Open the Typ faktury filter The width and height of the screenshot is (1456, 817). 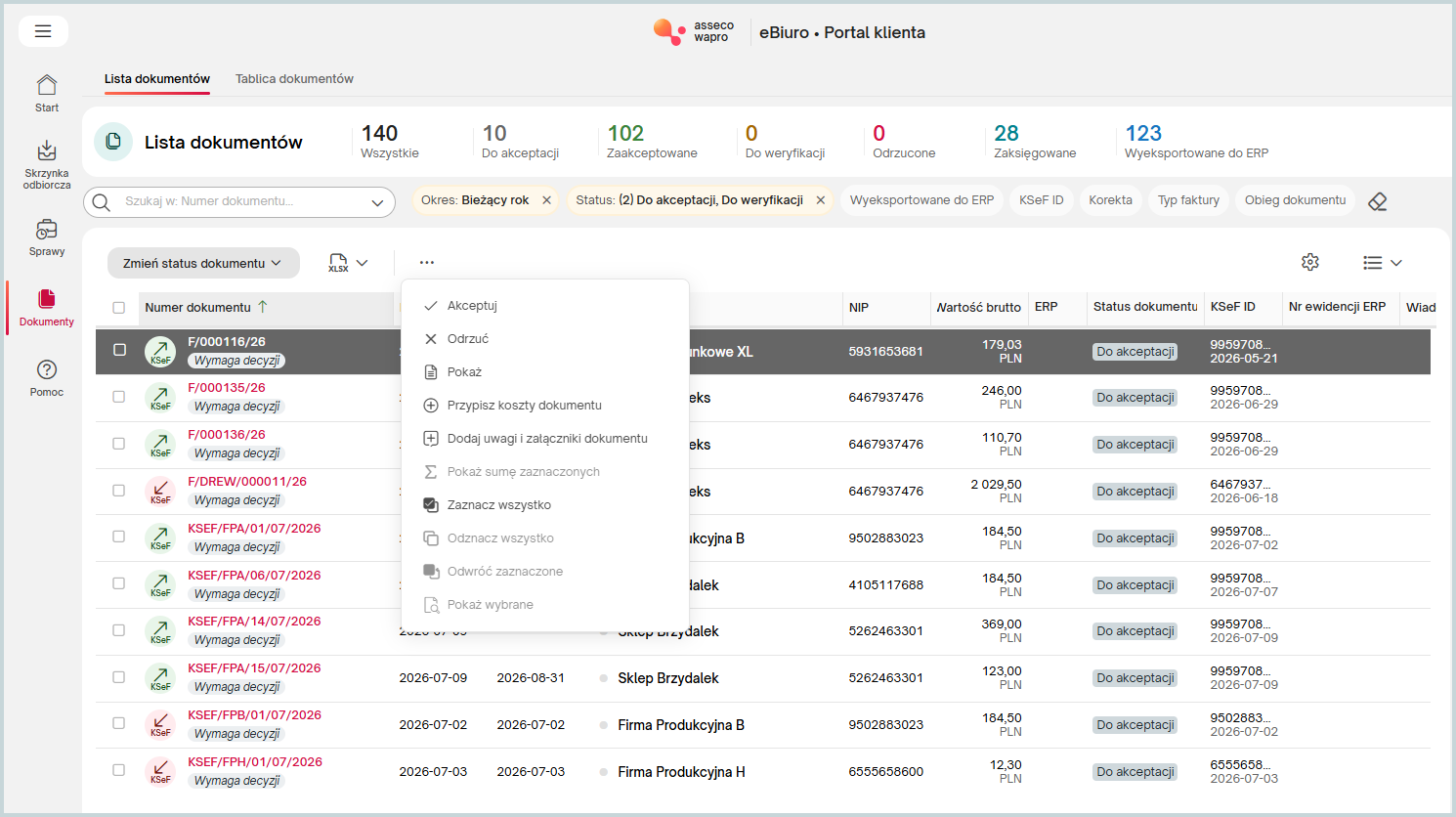1188,200
